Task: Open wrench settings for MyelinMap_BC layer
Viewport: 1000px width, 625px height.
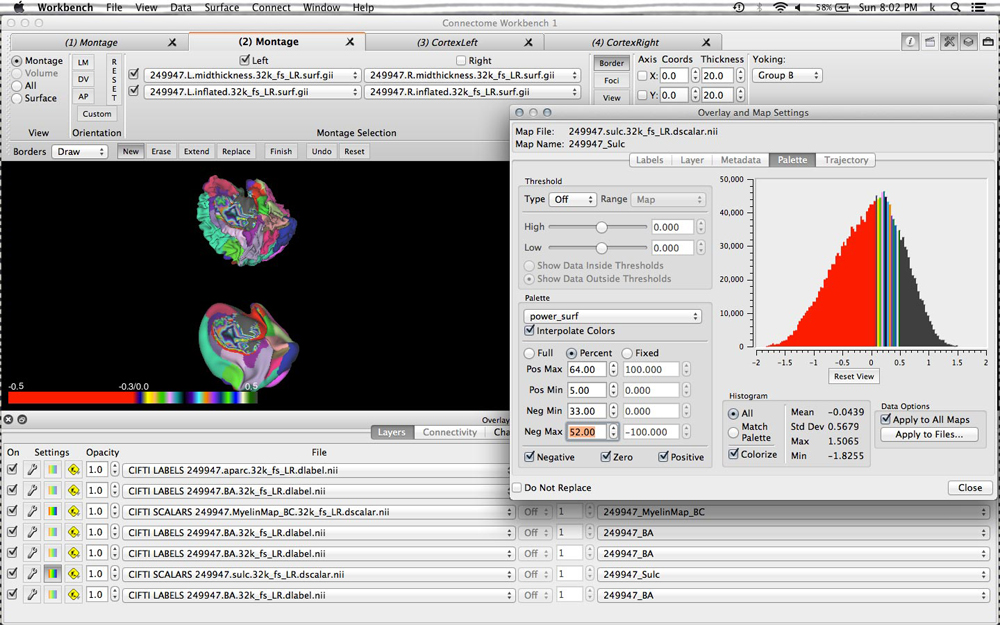Action: pos(33,511)
